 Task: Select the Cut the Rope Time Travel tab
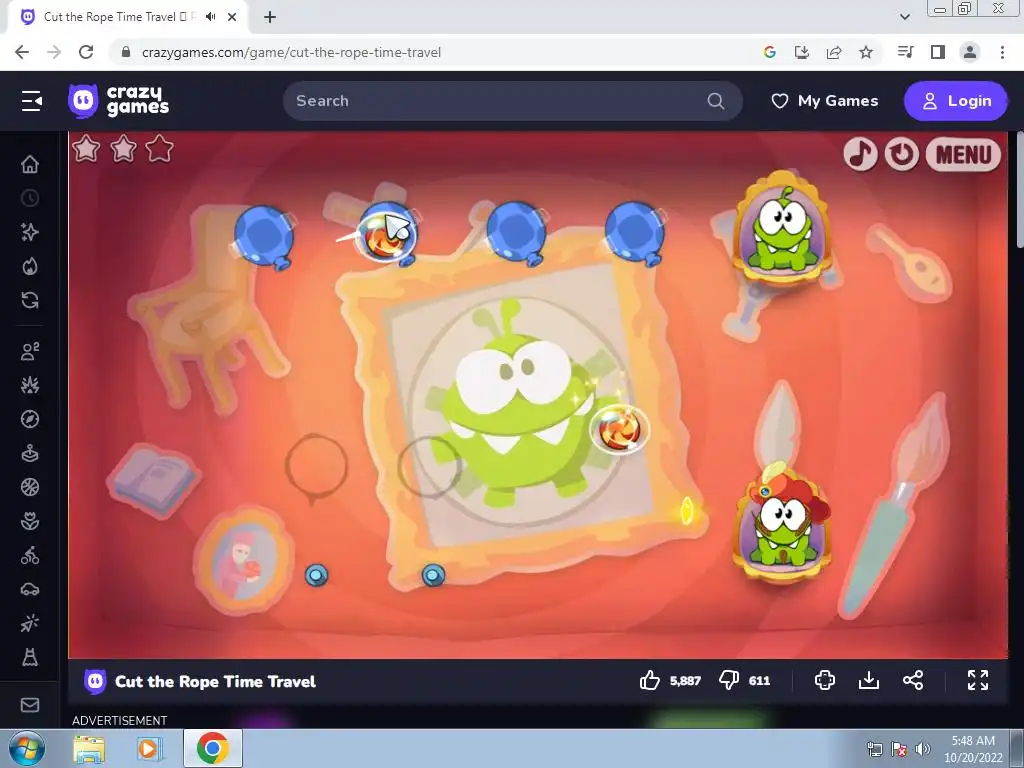(127, 17)
